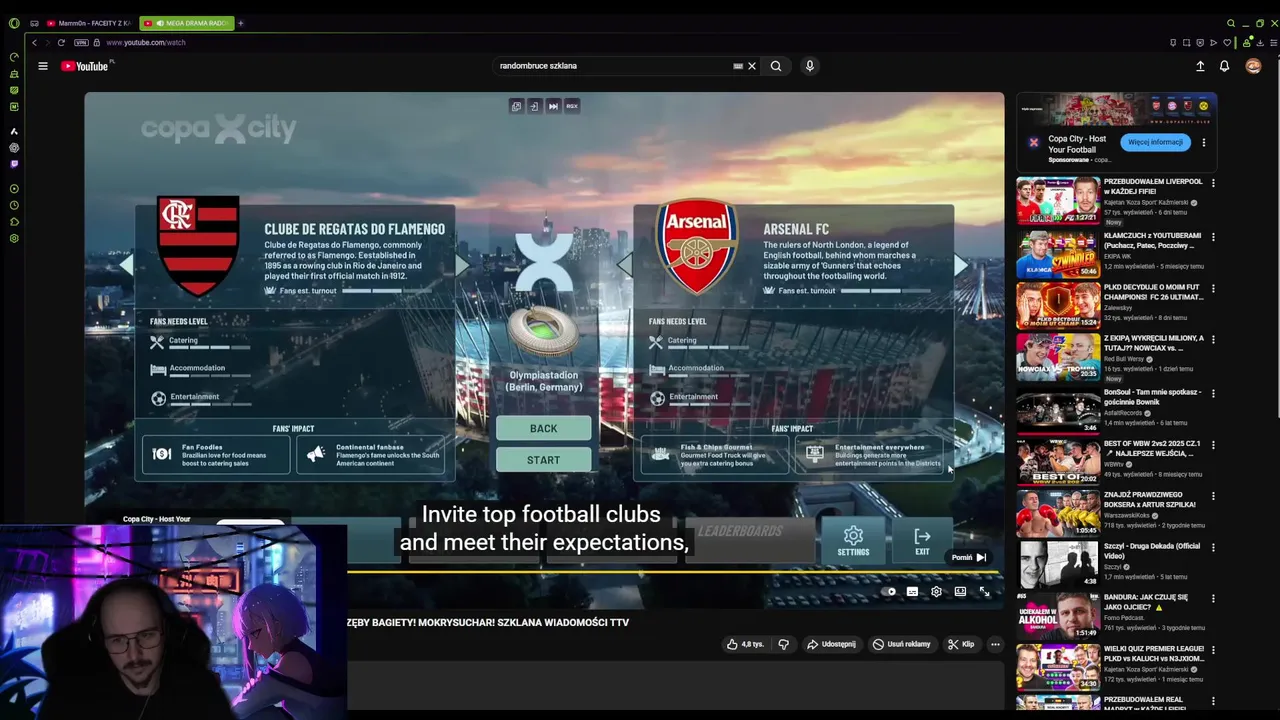
Task: Open options for KŁAMCZUCH z YOUTUBERAMI video
Action: [x=1213, y=238]
